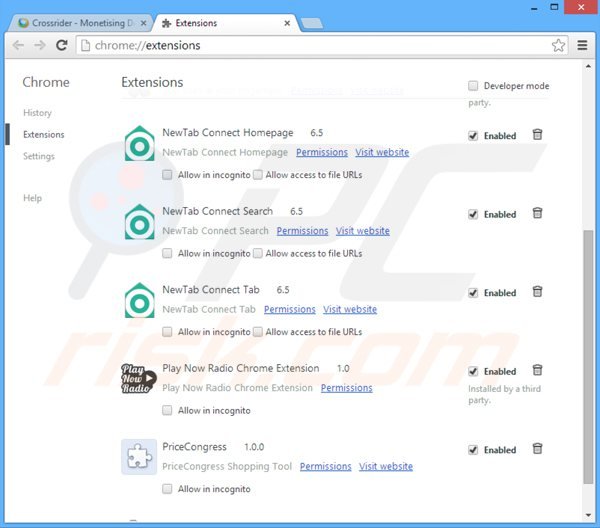Image resolution: width=600 pixels, height=528 pixels.
Task: Visit website of NewTab Connect Search
Action: (x=363, y=231)
